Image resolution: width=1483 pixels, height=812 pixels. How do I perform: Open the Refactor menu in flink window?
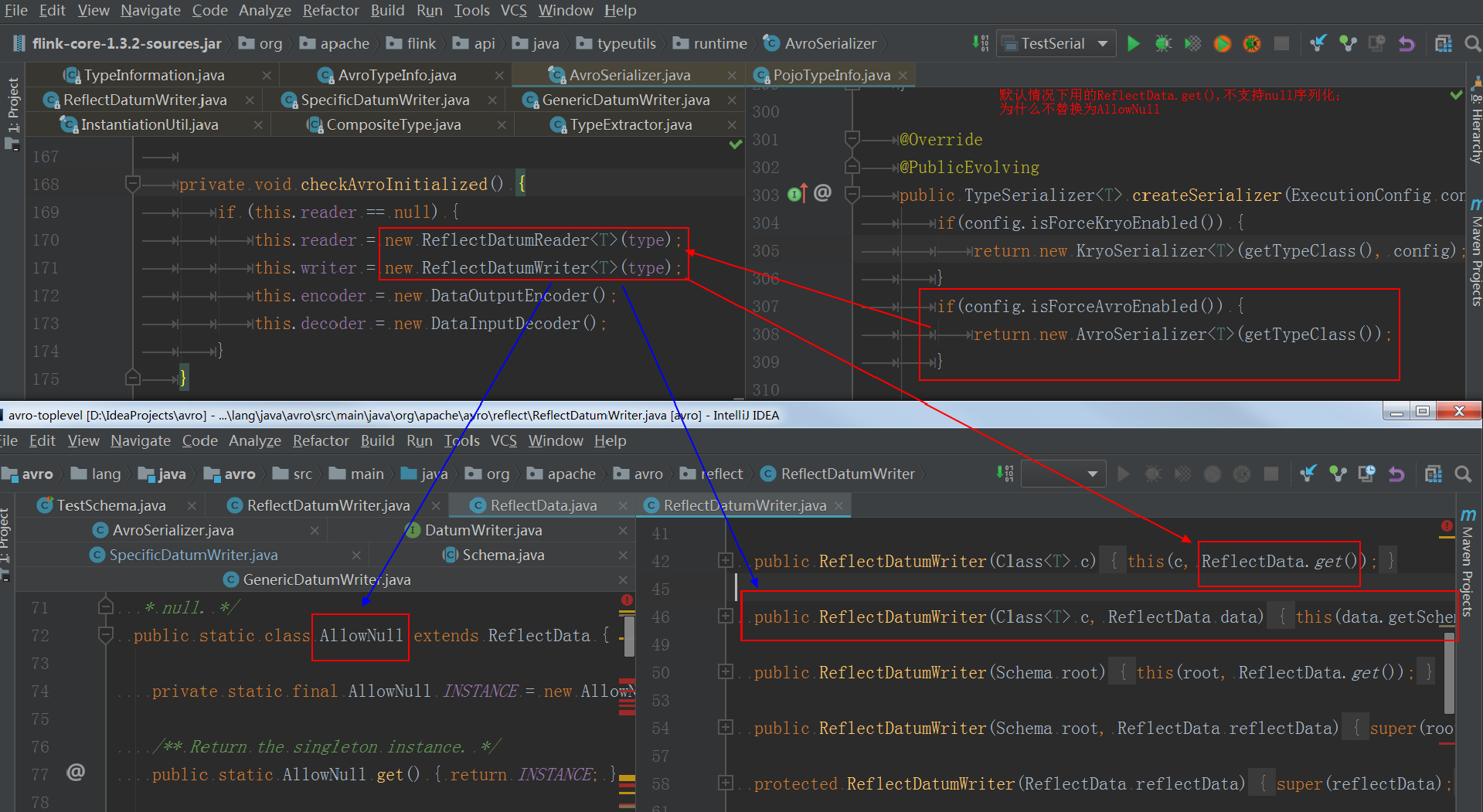[x=331, y=10]
